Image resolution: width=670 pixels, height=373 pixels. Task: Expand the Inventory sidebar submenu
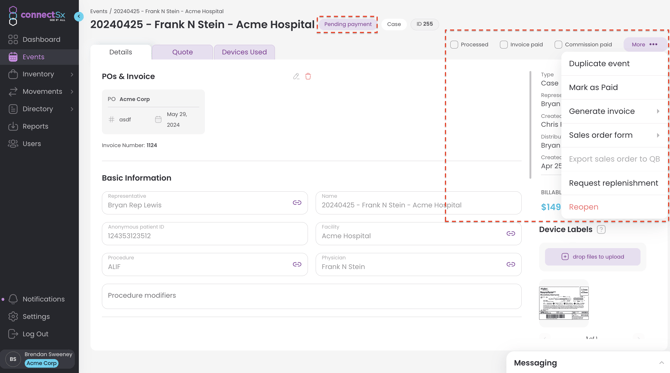pyautogui.click(x=72, y=74)
